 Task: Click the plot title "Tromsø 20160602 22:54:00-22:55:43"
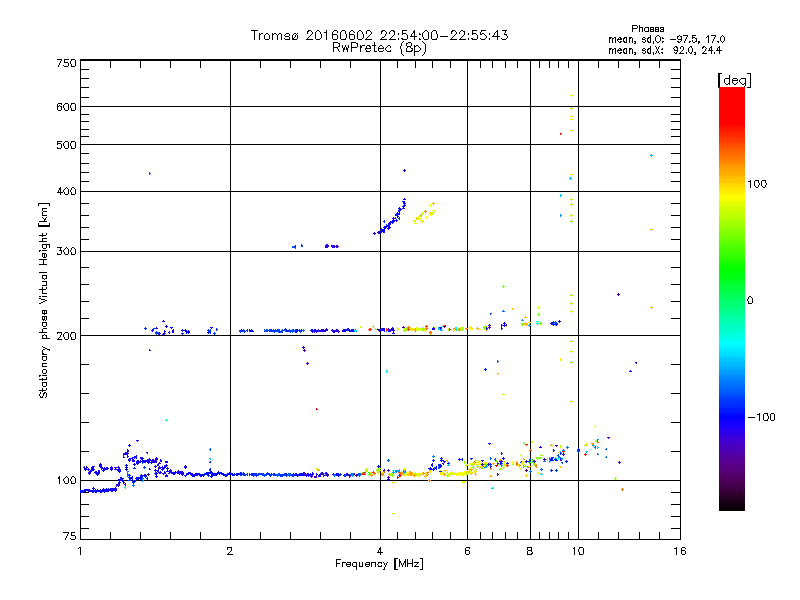pos(379,35)
